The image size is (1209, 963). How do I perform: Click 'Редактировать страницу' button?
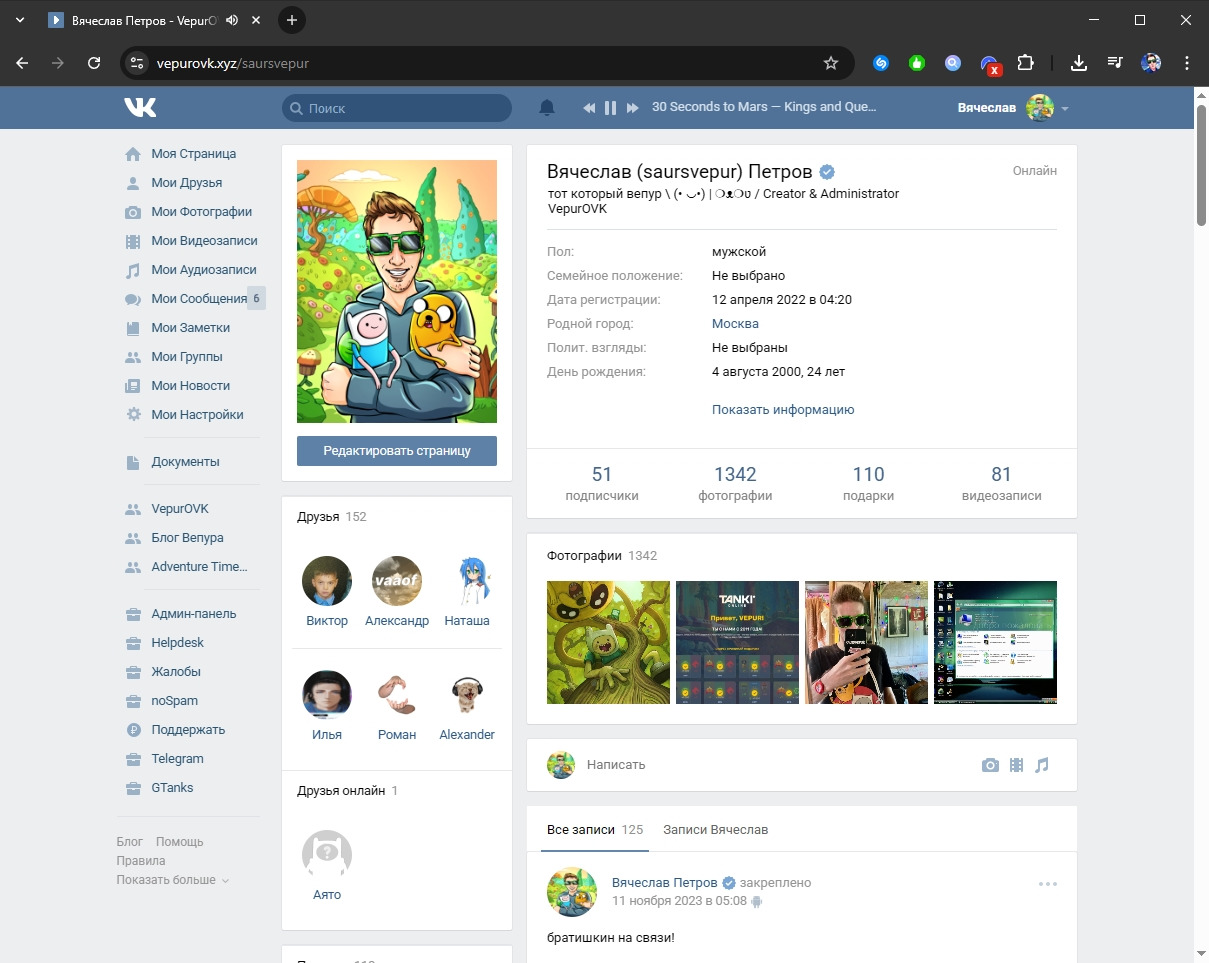[x=397, y=451]
